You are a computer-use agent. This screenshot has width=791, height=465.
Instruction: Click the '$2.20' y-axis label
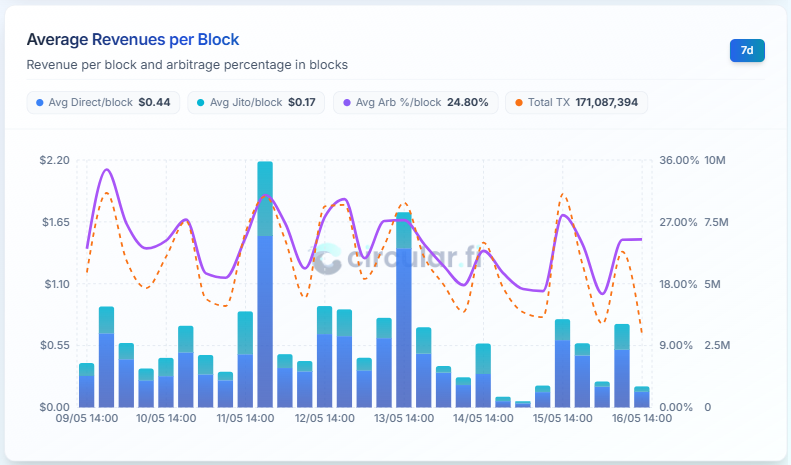[x=54, y=160]
